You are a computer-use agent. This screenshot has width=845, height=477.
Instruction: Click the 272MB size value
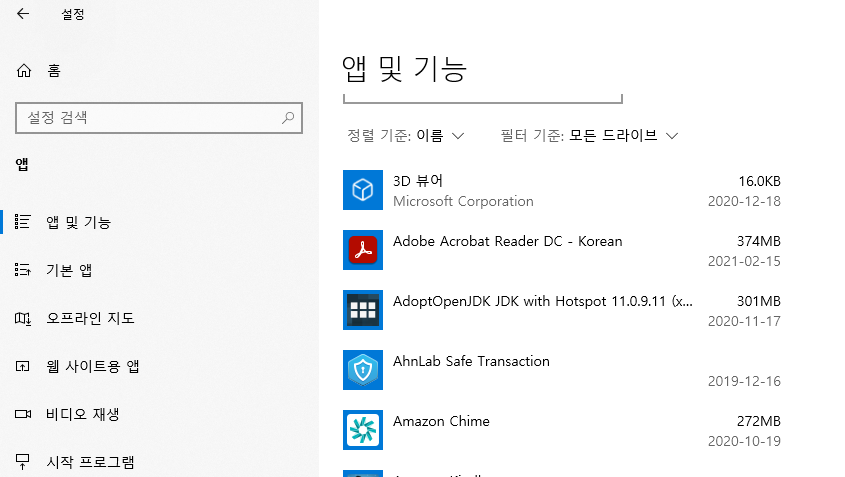pyautogui.click(x=759, y=421)
